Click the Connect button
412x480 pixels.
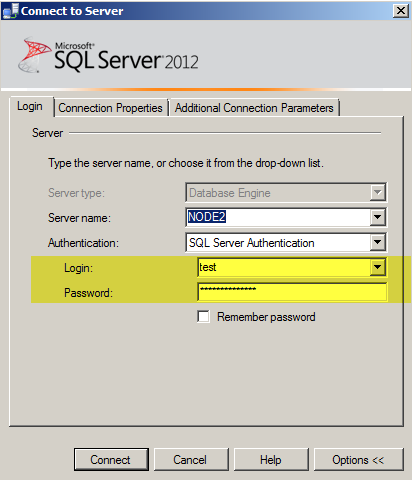[111, 460]
